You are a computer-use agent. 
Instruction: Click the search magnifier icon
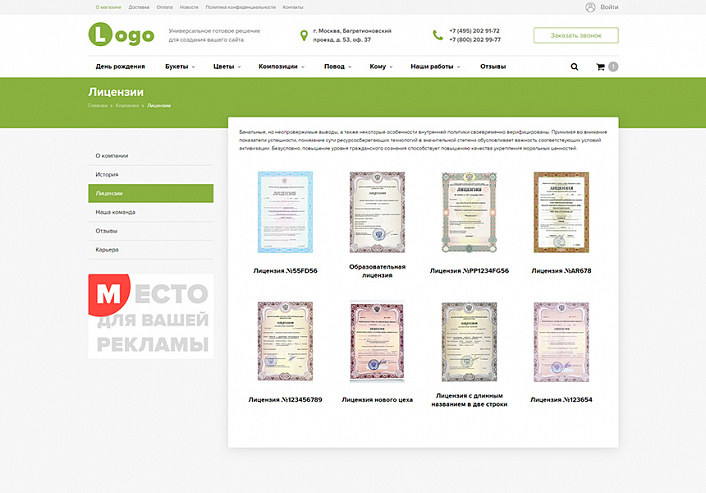click(574, 67)
